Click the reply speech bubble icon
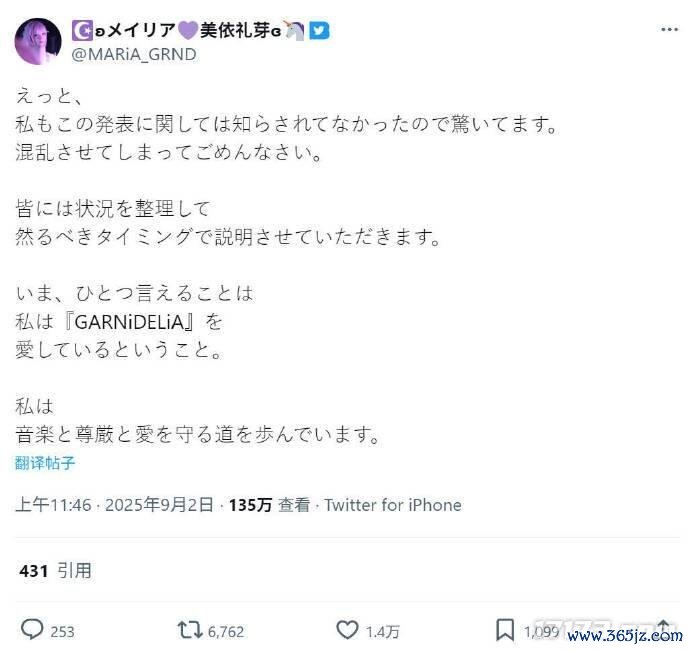690x651 pixels. pyautogui.click(x=32, y=630)
